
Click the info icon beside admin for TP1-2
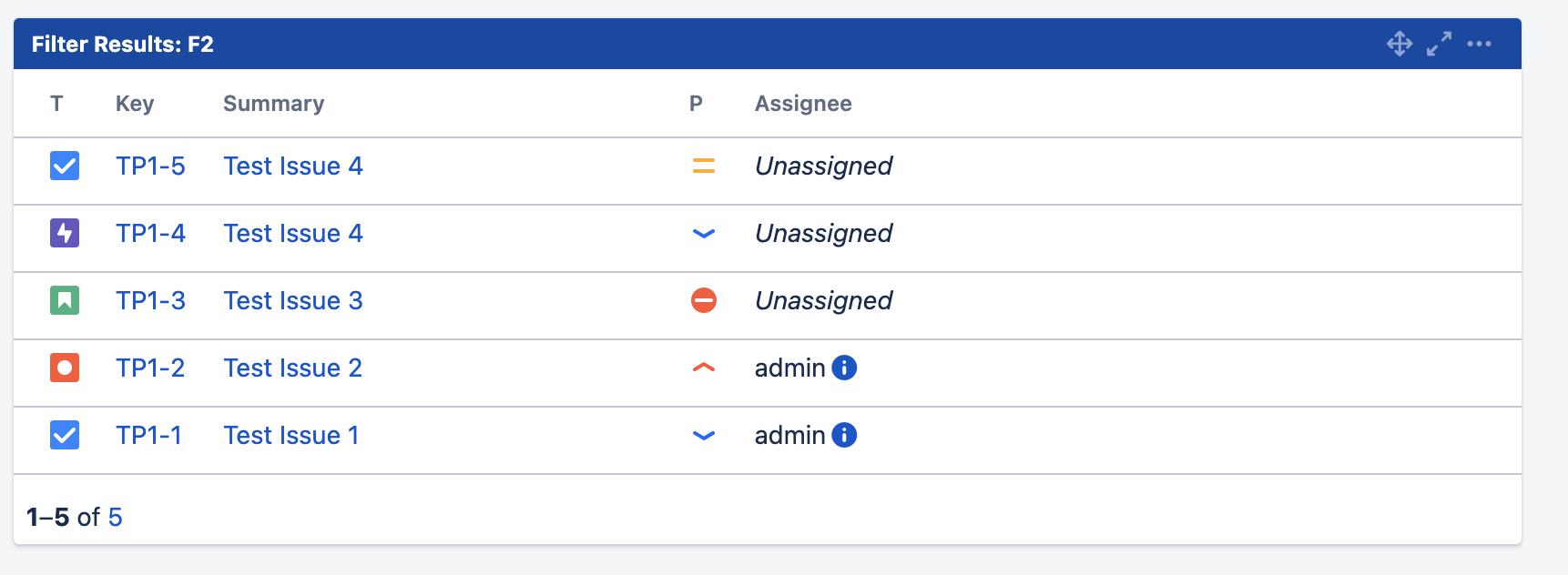click(844, 368)
